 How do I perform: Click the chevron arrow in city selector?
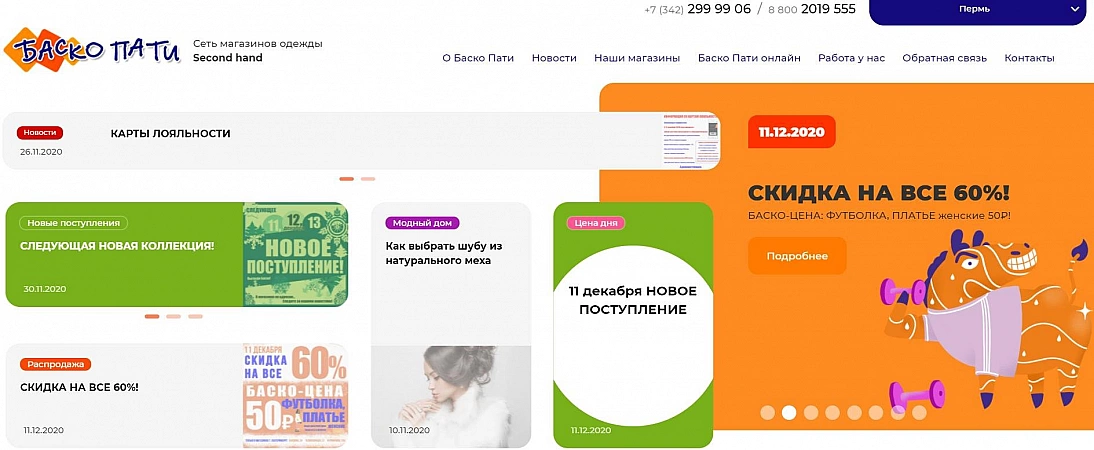coord(1074,10)
